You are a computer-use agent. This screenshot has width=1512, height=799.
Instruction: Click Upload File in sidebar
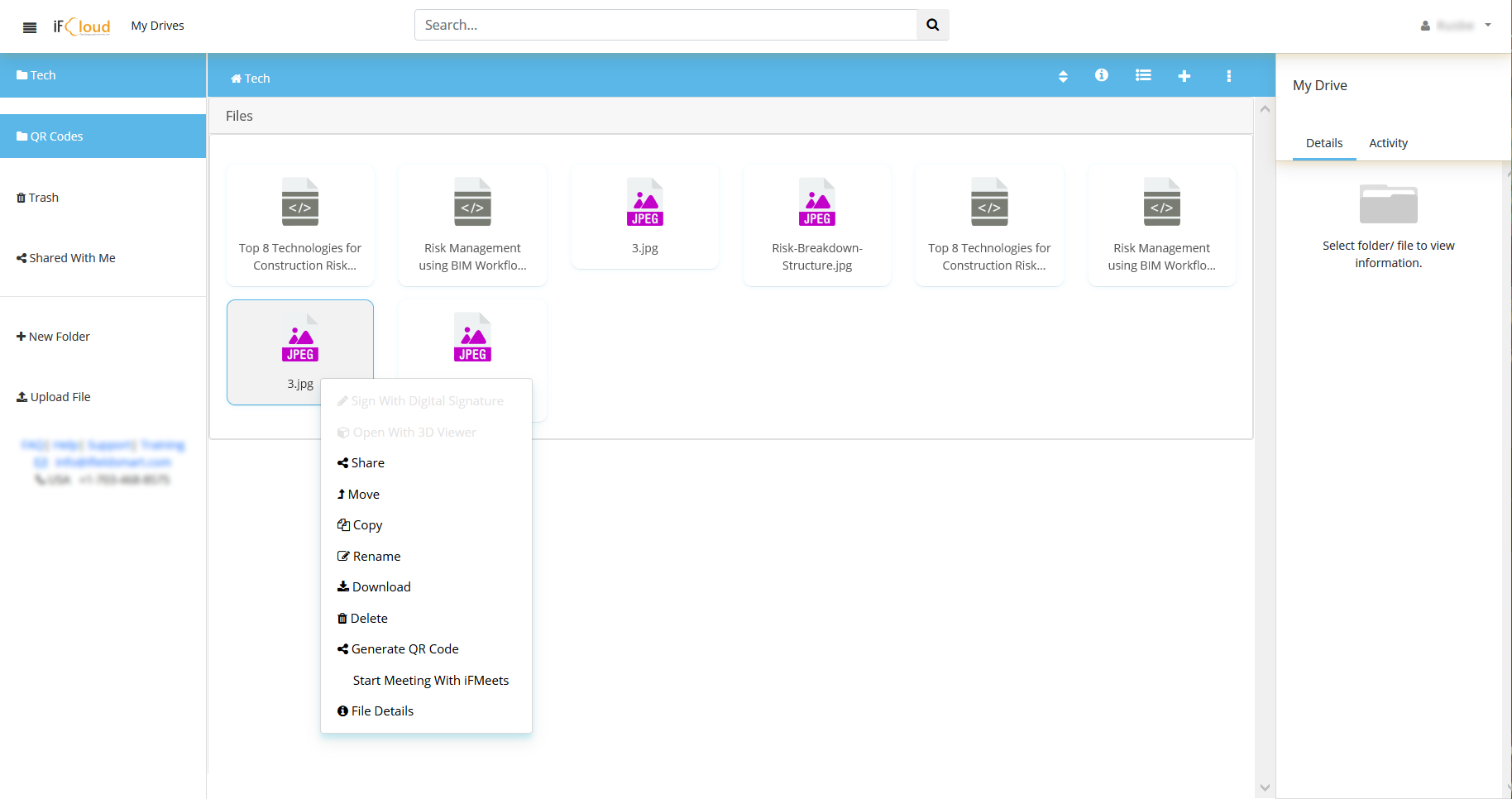pyautogui.click(x=54, y=397)
